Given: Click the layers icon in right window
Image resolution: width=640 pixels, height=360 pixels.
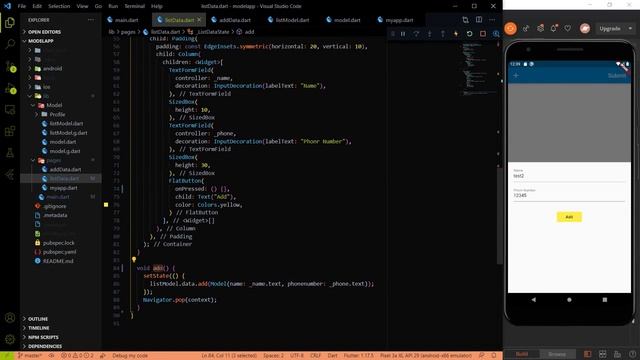Looking at the screenshot, I should point(540,28).
